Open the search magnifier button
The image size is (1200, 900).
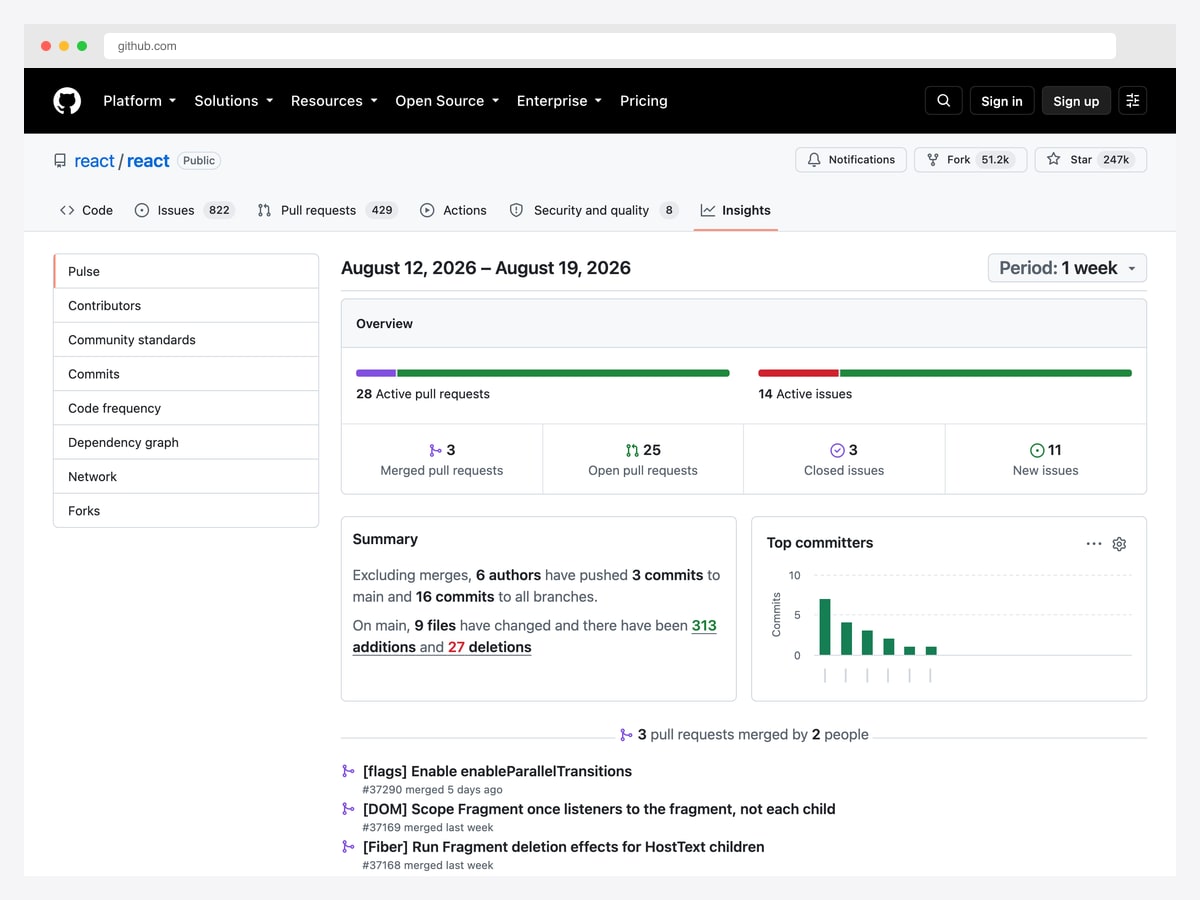pyautogui.click(x=944, y=100)
